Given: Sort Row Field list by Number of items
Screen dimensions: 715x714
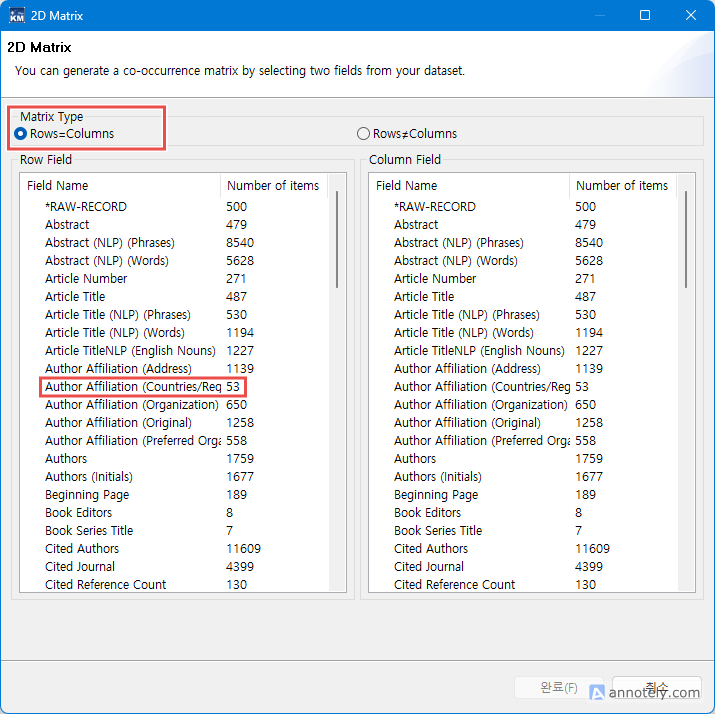Looking at the screenshot, I should [273, 186].
